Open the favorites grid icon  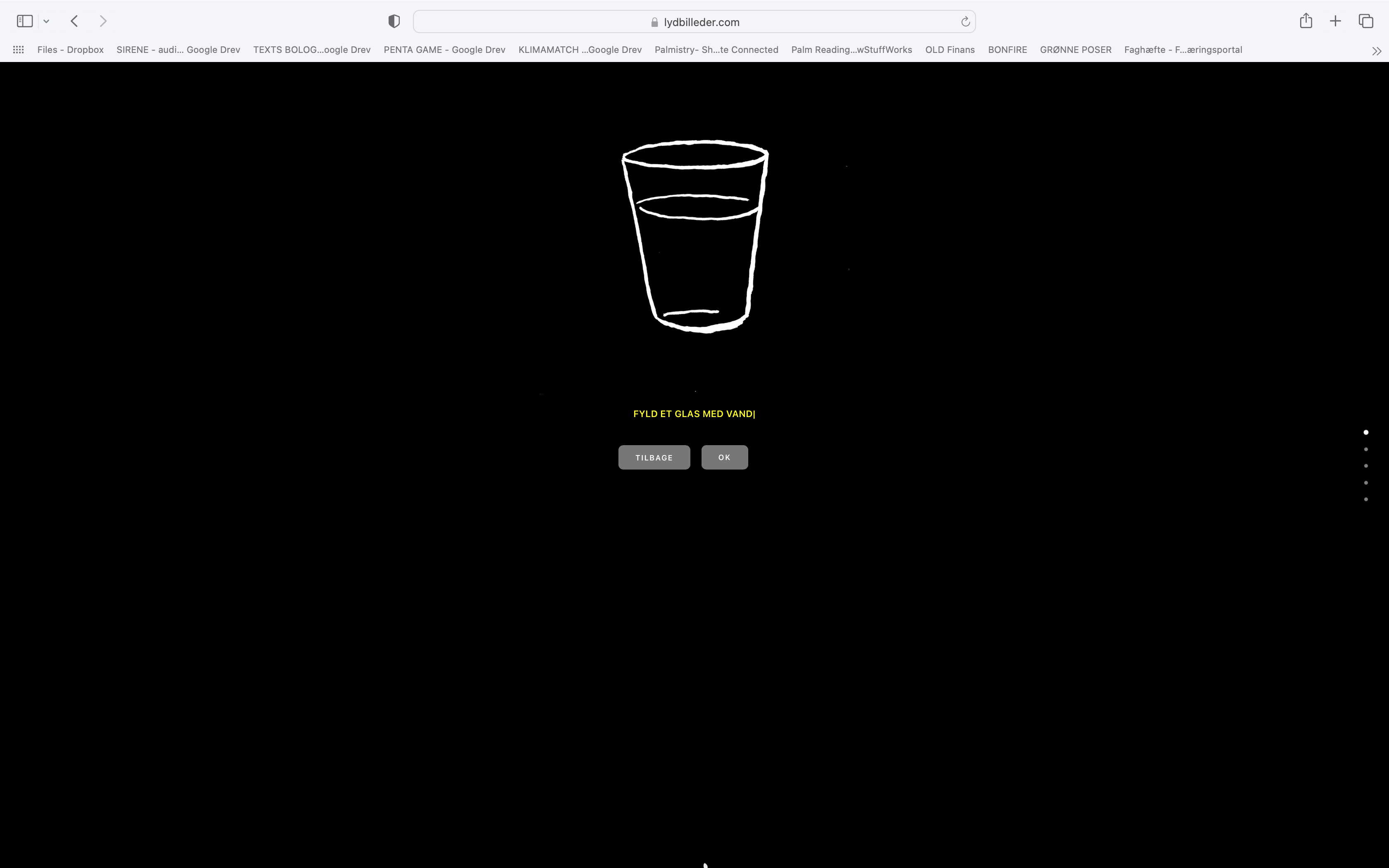(x=18, y=50)
